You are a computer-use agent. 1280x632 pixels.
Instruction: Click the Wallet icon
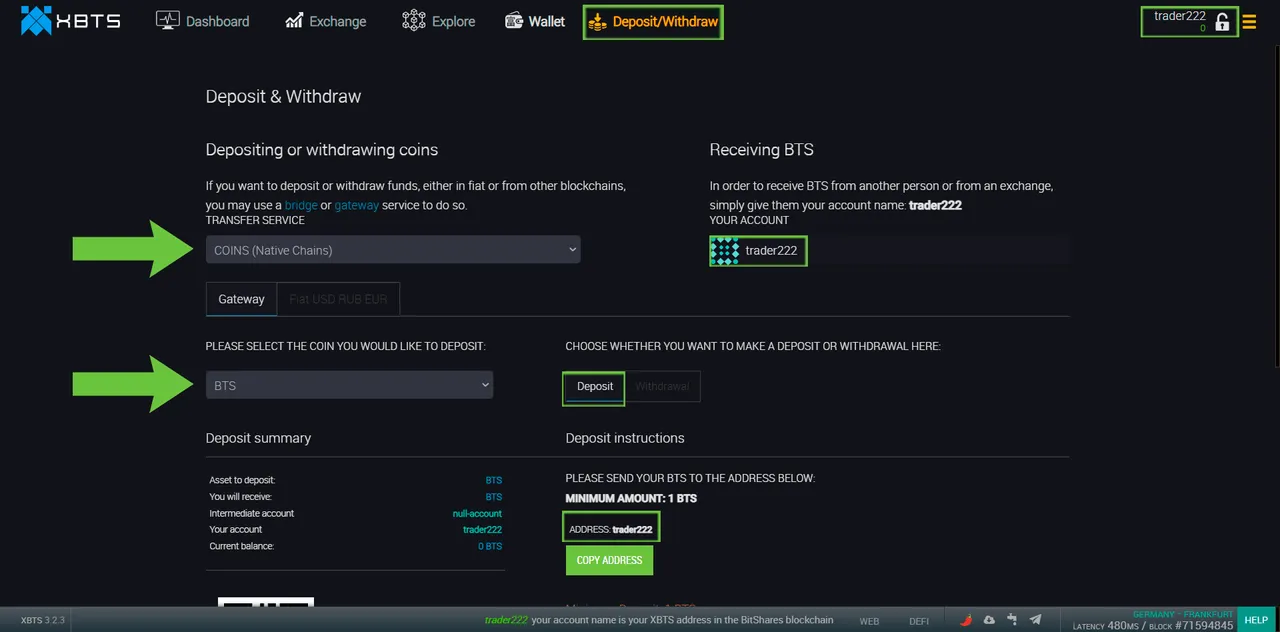pyautogui.click(x=514, y=21)
